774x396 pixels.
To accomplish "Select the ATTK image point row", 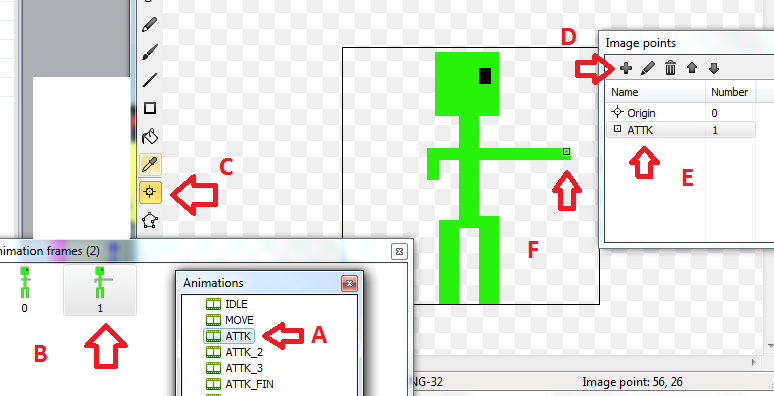I will point(681,130).
